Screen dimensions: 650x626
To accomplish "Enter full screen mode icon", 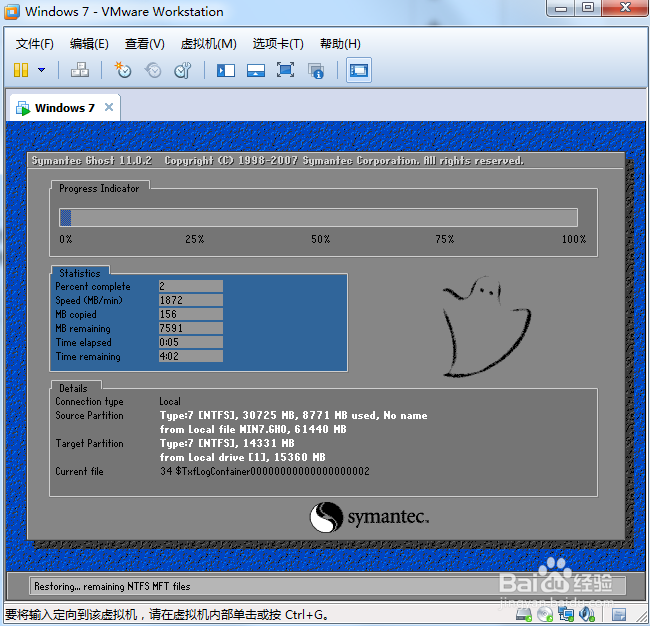I will coord(286,70).
